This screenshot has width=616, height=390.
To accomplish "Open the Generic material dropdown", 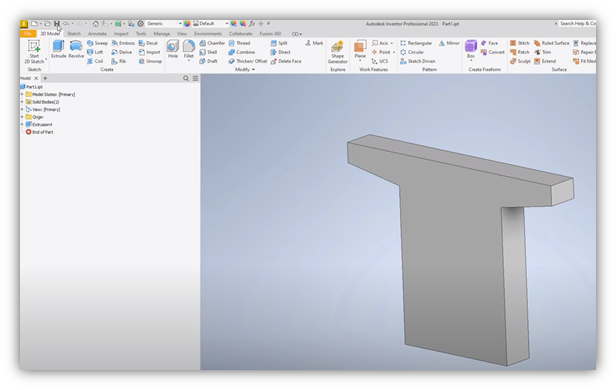I will click(164, 24).
